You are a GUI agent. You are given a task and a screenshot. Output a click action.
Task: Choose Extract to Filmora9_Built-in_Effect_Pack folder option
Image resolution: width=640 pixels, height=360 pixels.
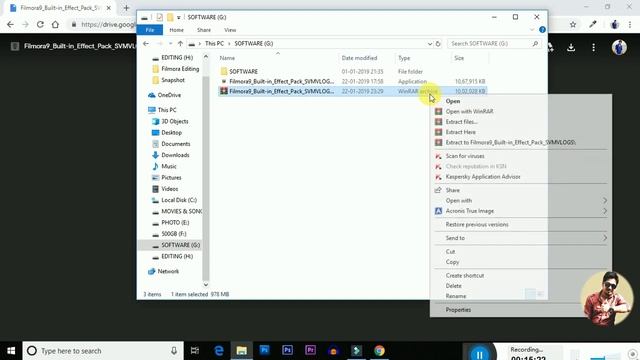click(x=510, y=142)
